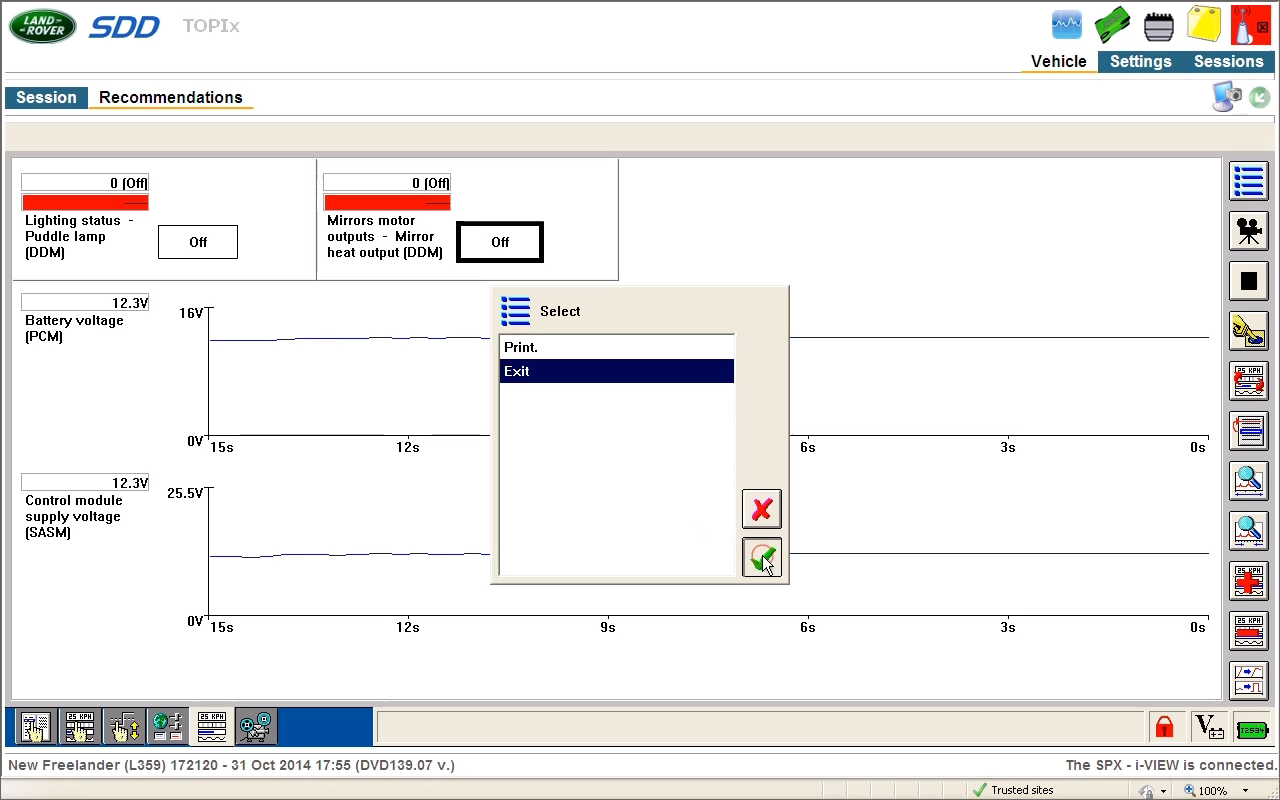Image resolution: width=1280 pixels, height=800 pixels.
Task: Expand browser zoom level dropdown at 100%
Action: tap(1246, 790)
